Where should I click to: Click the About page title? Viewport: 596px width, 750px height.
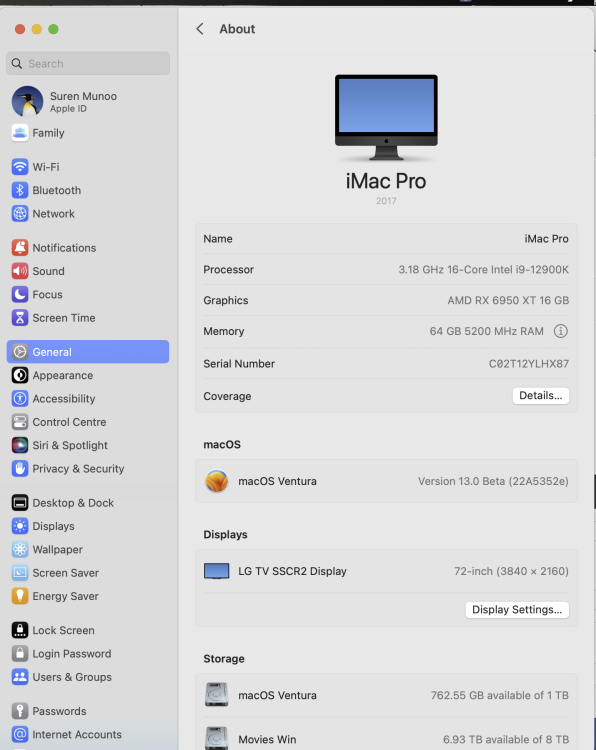click(x=237, y=29)
